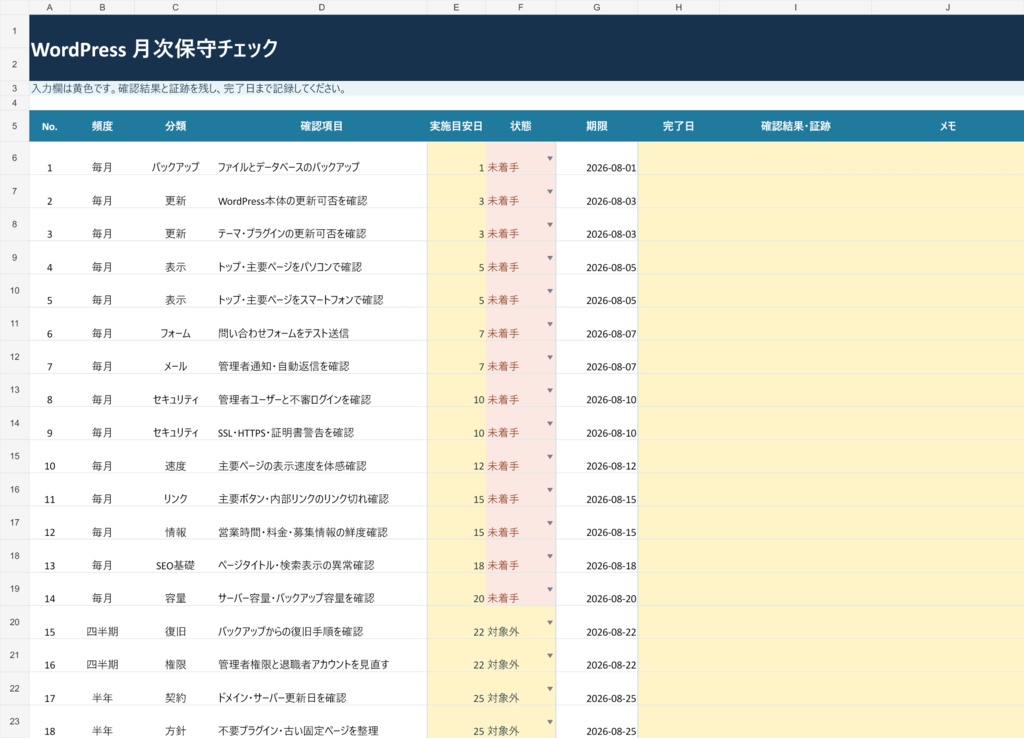
Task: Click deadline cell 2026-08-01
Action: pos(596,159)
